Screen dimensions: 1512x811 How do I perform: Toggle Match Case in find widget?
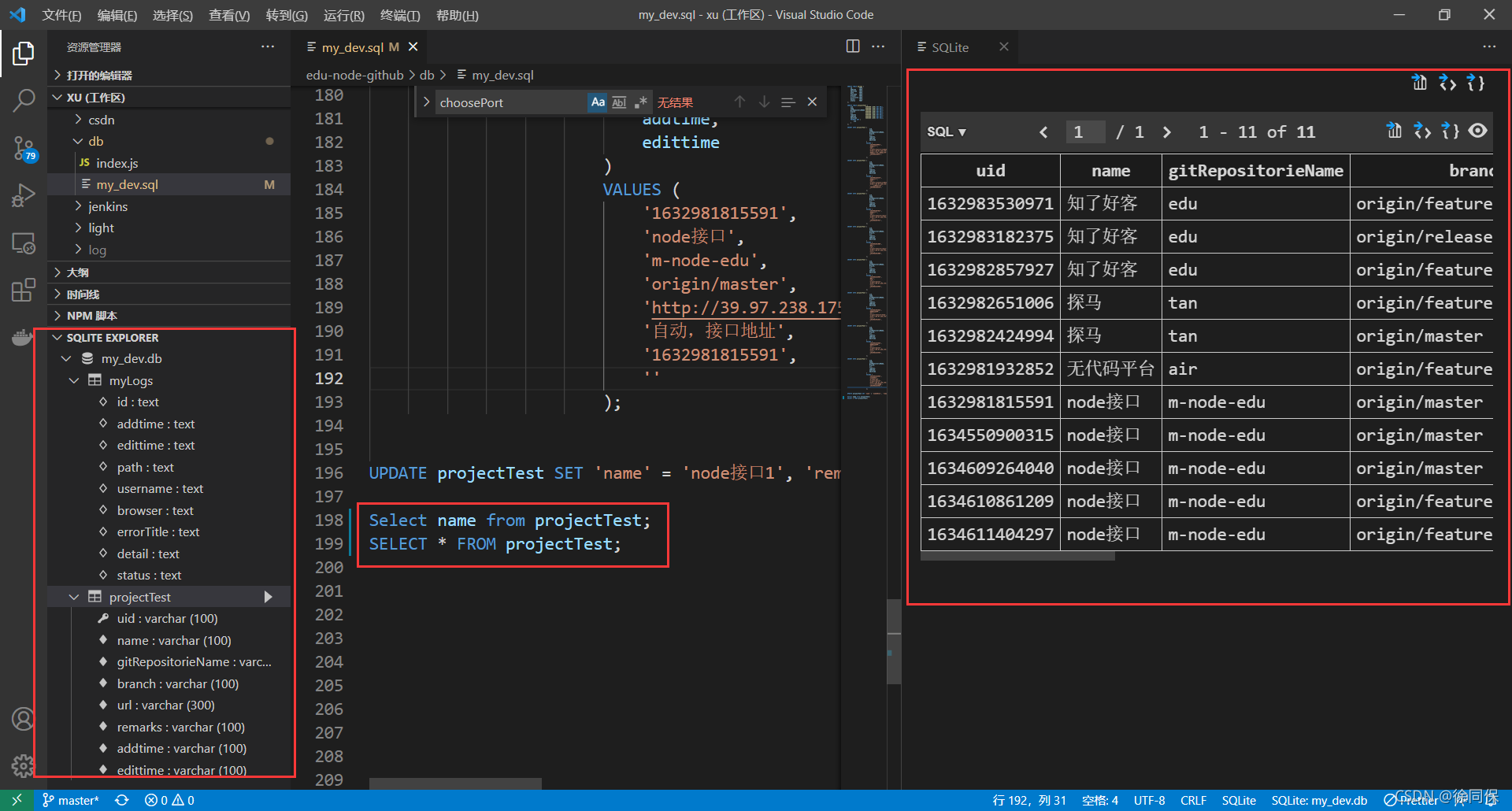(x=598, y=102)
